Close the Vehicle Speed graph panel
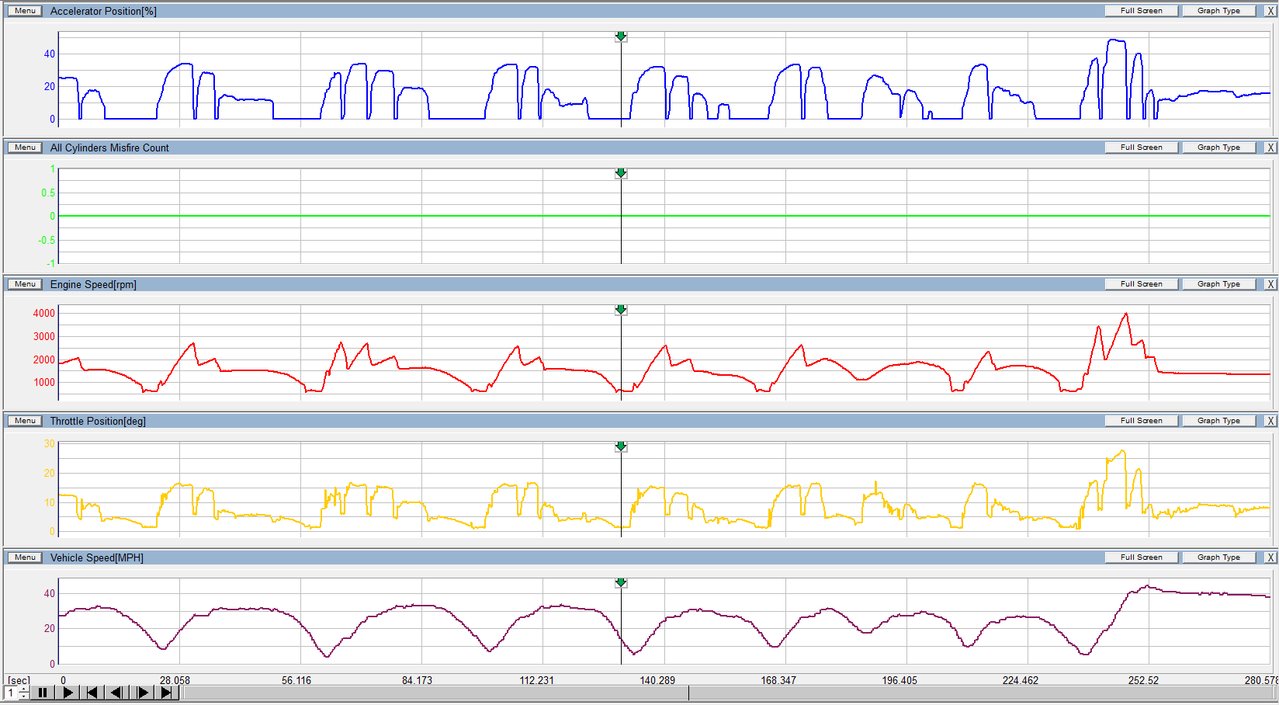This screenshot has height=705, width=1279. pos(1270,557)
